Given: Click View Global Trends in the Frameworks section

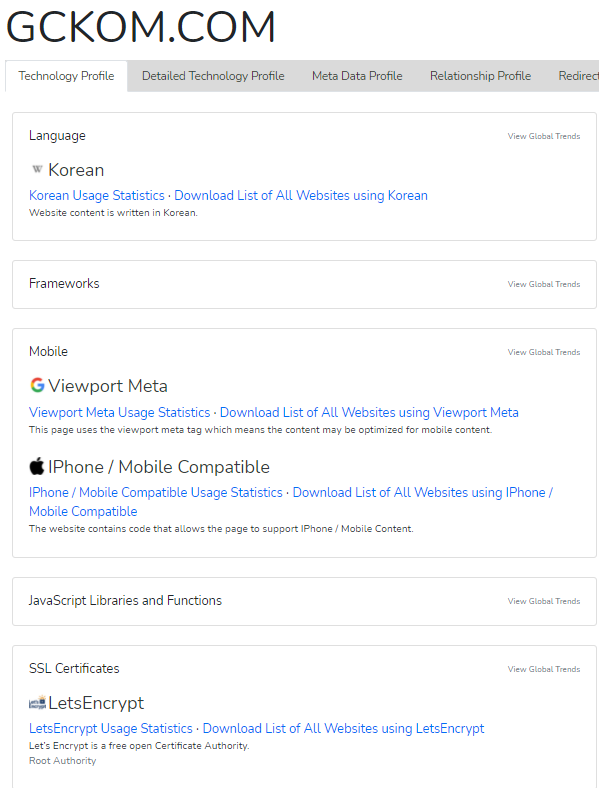Looking at the screenshot, I should pyautogui.click(x=544, y=284).
